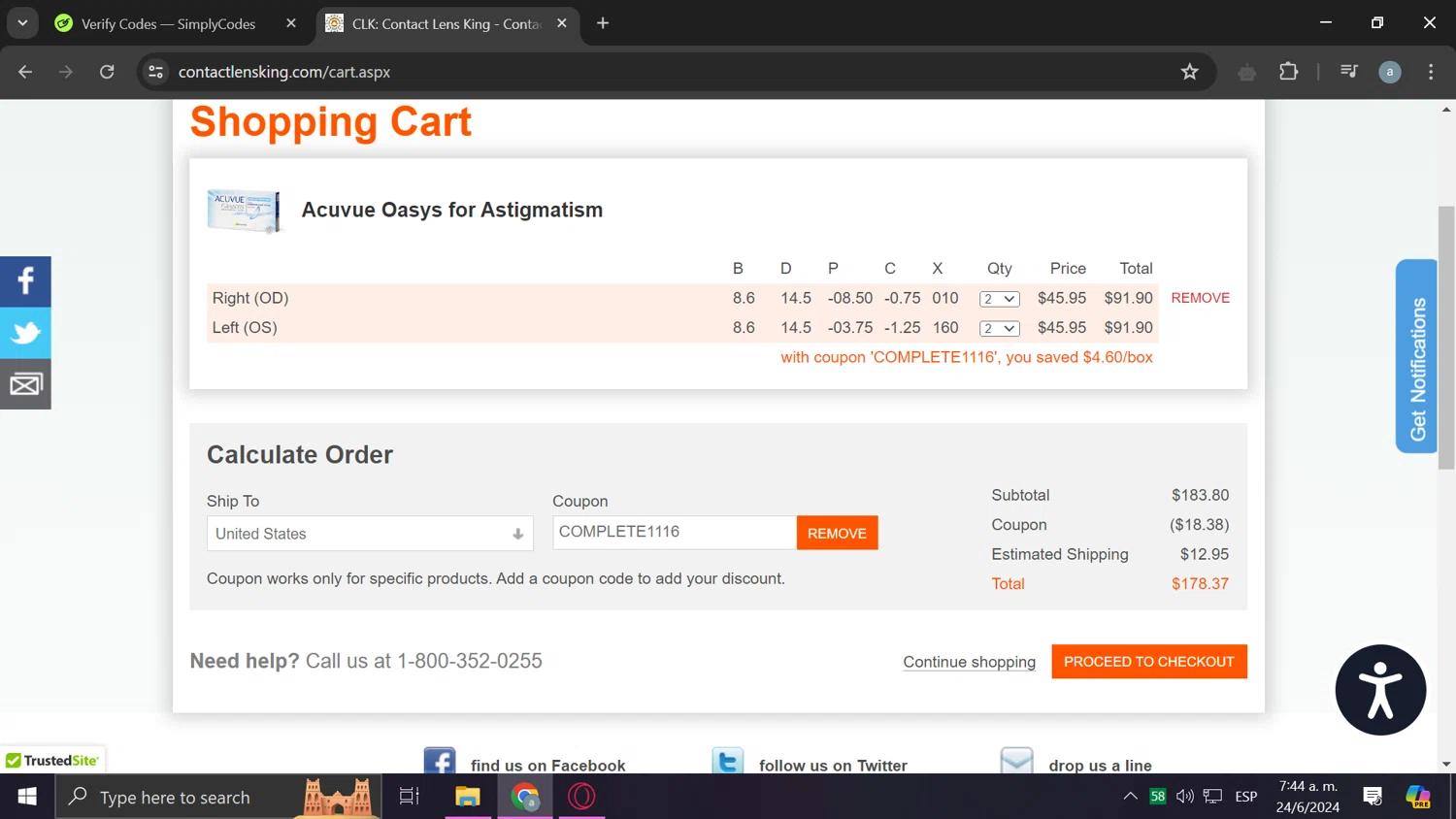Click the green 58 badge tray icon
Viewport: 1456px width, 819px height.
1157,797
